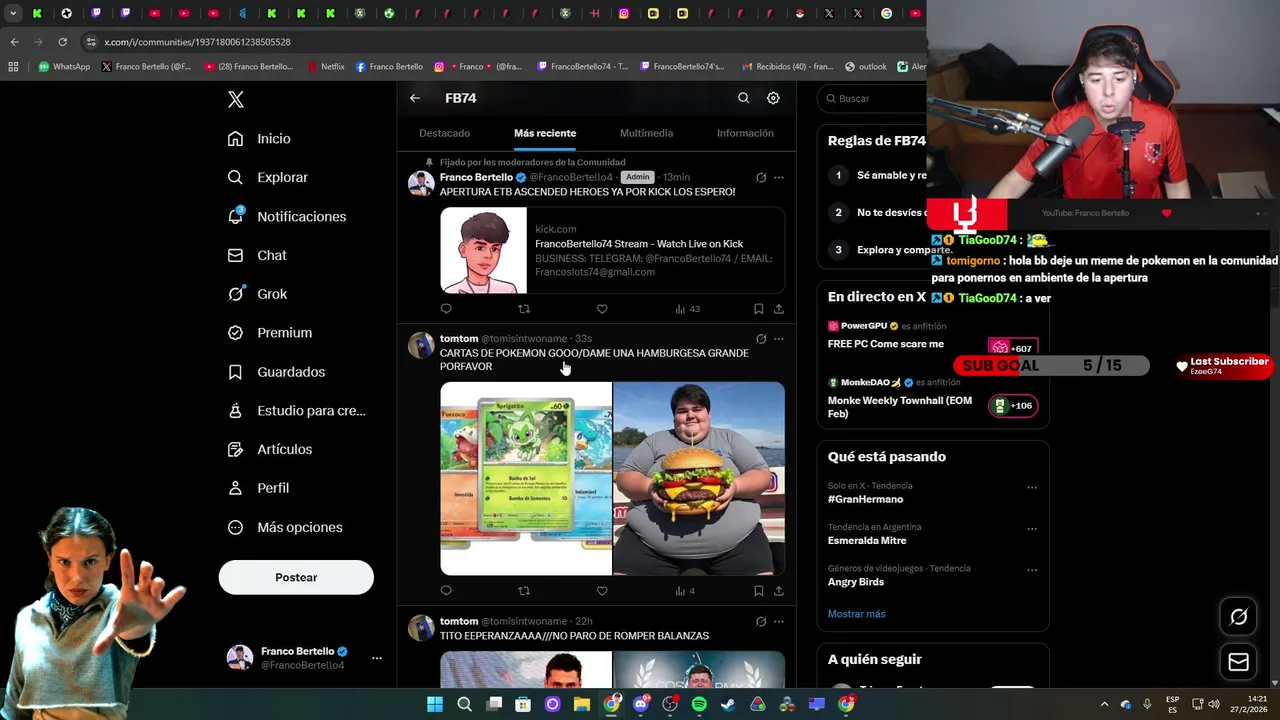Switch to the Destacado tab
This screenshot has height=720, width=1280.
coord(445,133)
